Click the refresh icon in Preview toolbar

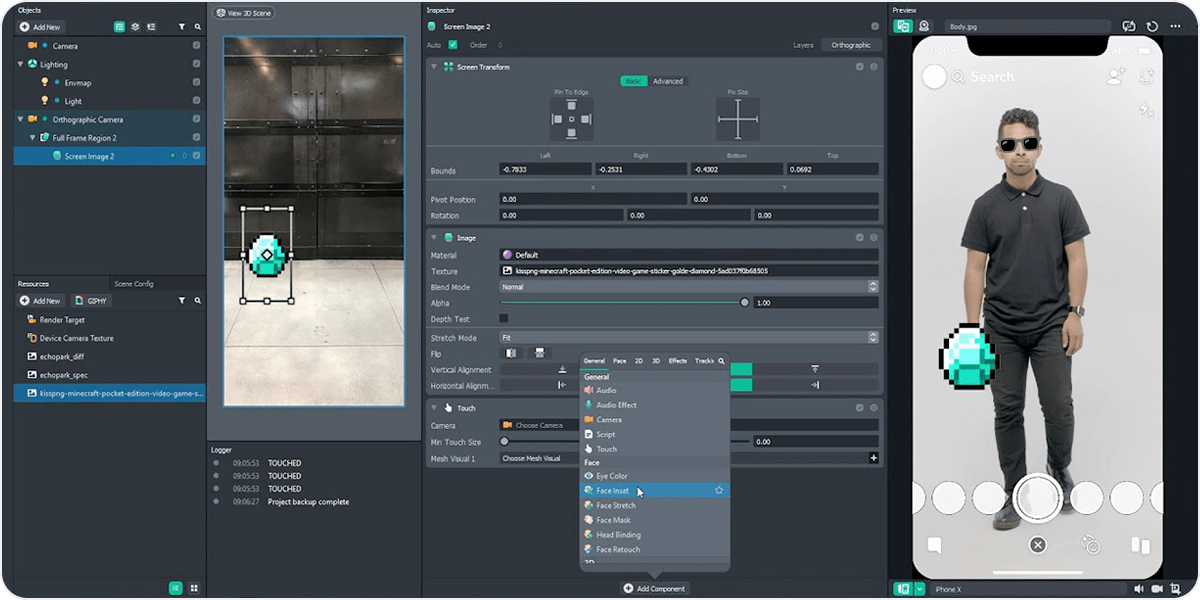pyautogui.click(x=1152, y=27)
